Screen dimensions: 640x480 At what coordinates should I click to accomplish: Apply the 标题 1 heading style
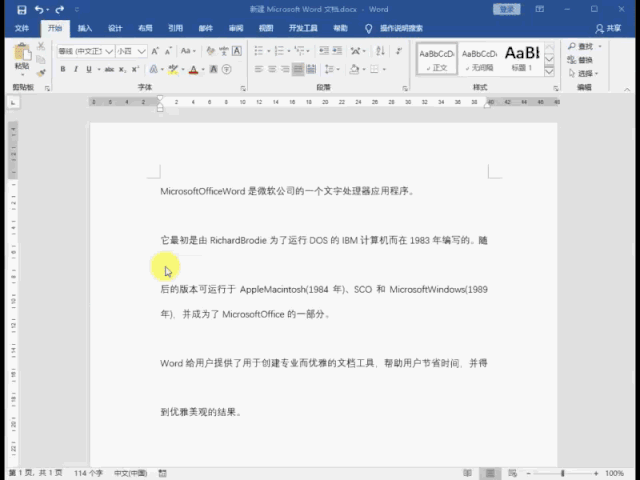522,59
